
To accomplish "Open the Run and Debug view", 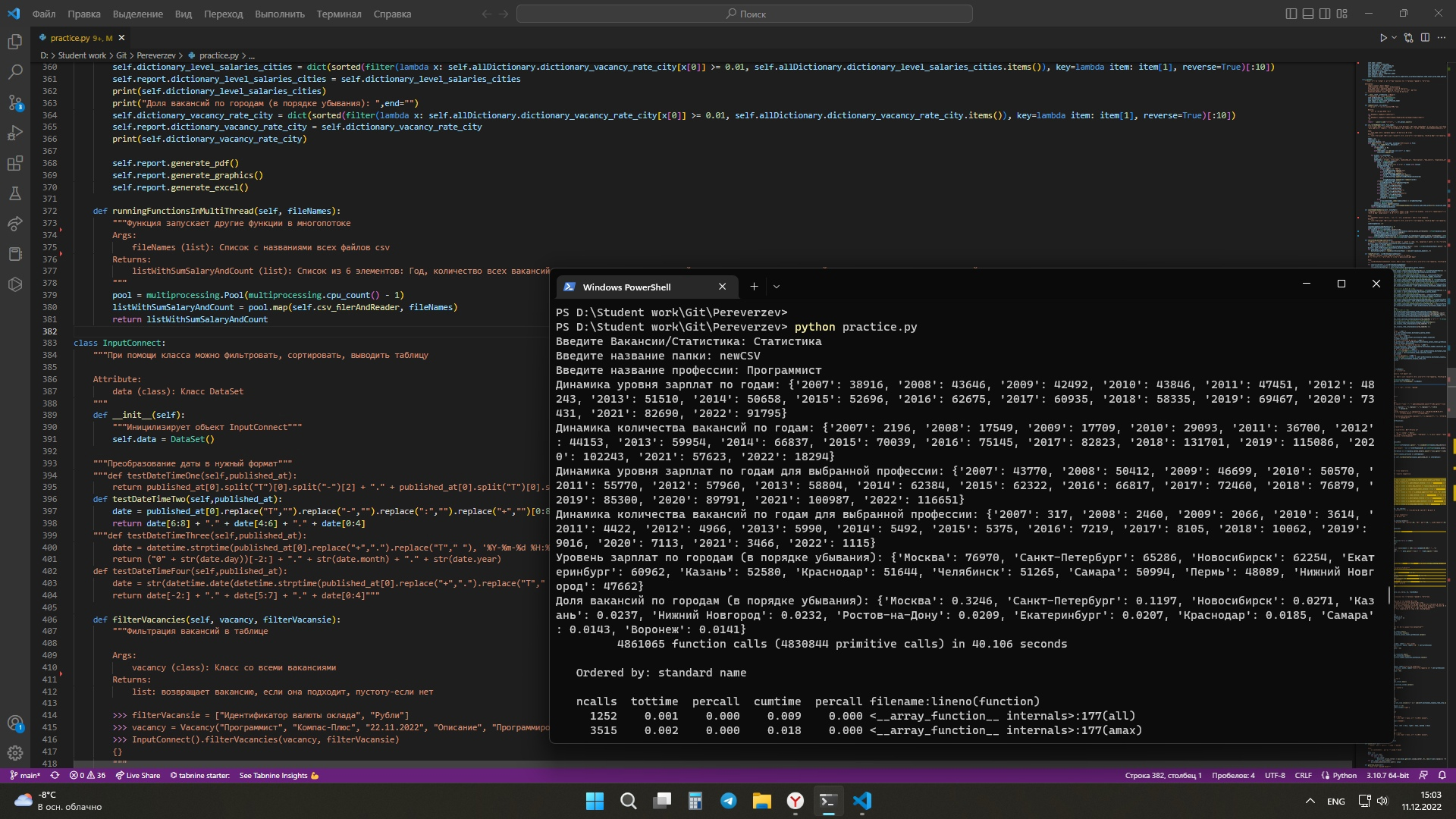I will tap(15, 133).
